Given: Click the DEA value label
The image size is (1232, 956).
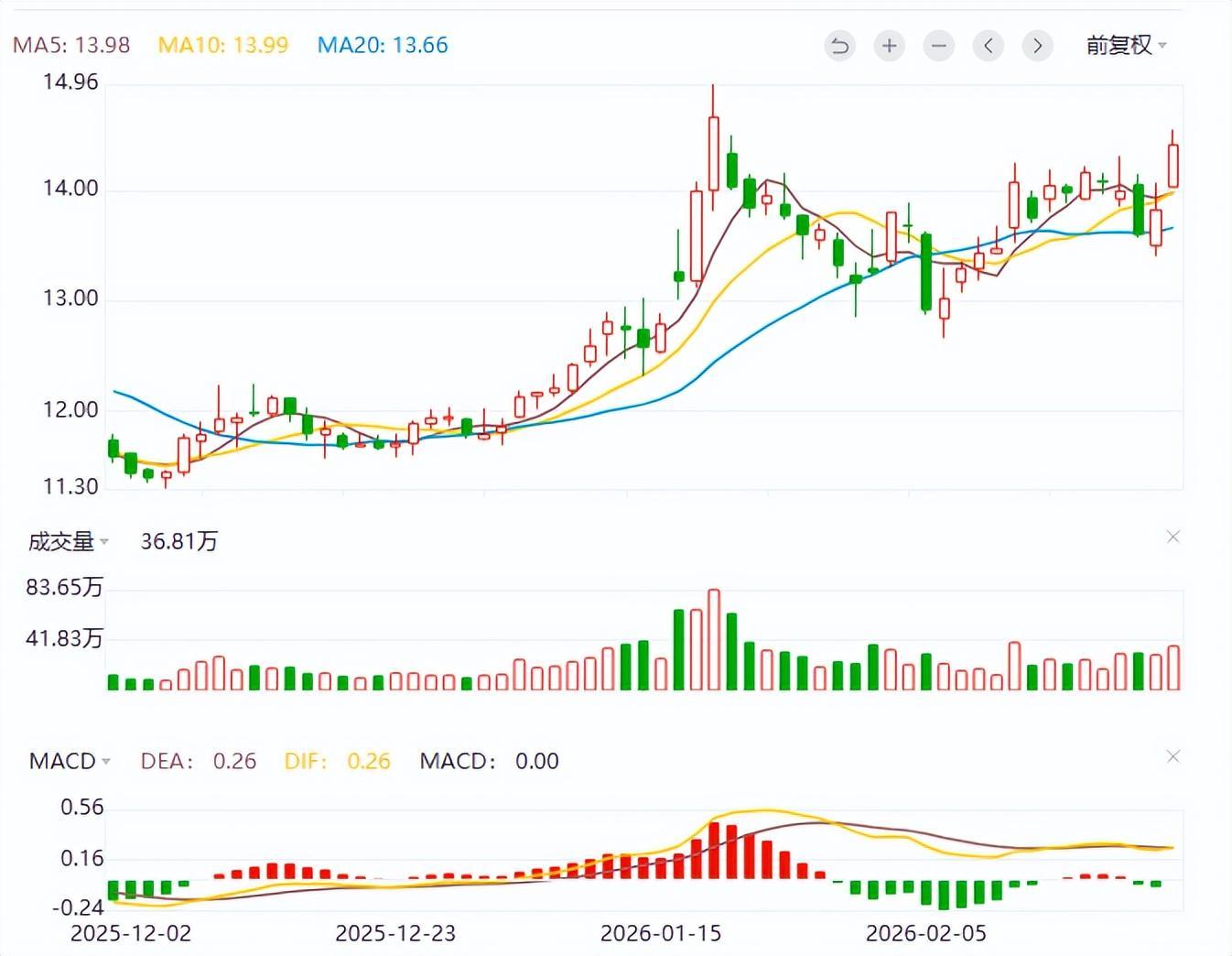Looking at the screenshot, I should [198, 762].
